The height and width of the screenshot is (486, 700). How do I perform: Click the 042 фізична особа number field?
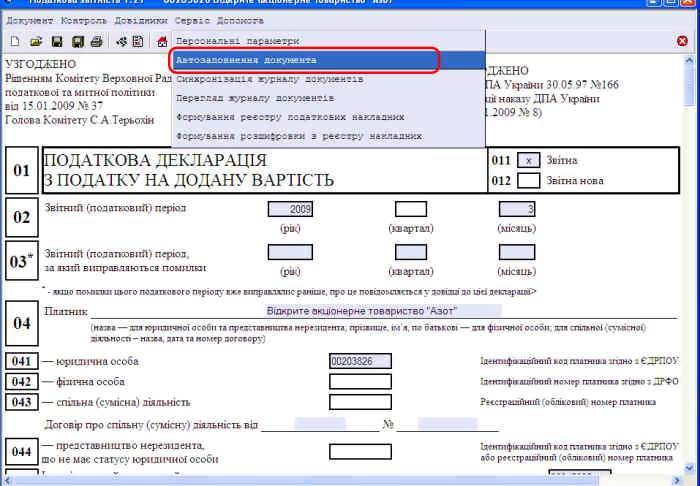point(360,382)
